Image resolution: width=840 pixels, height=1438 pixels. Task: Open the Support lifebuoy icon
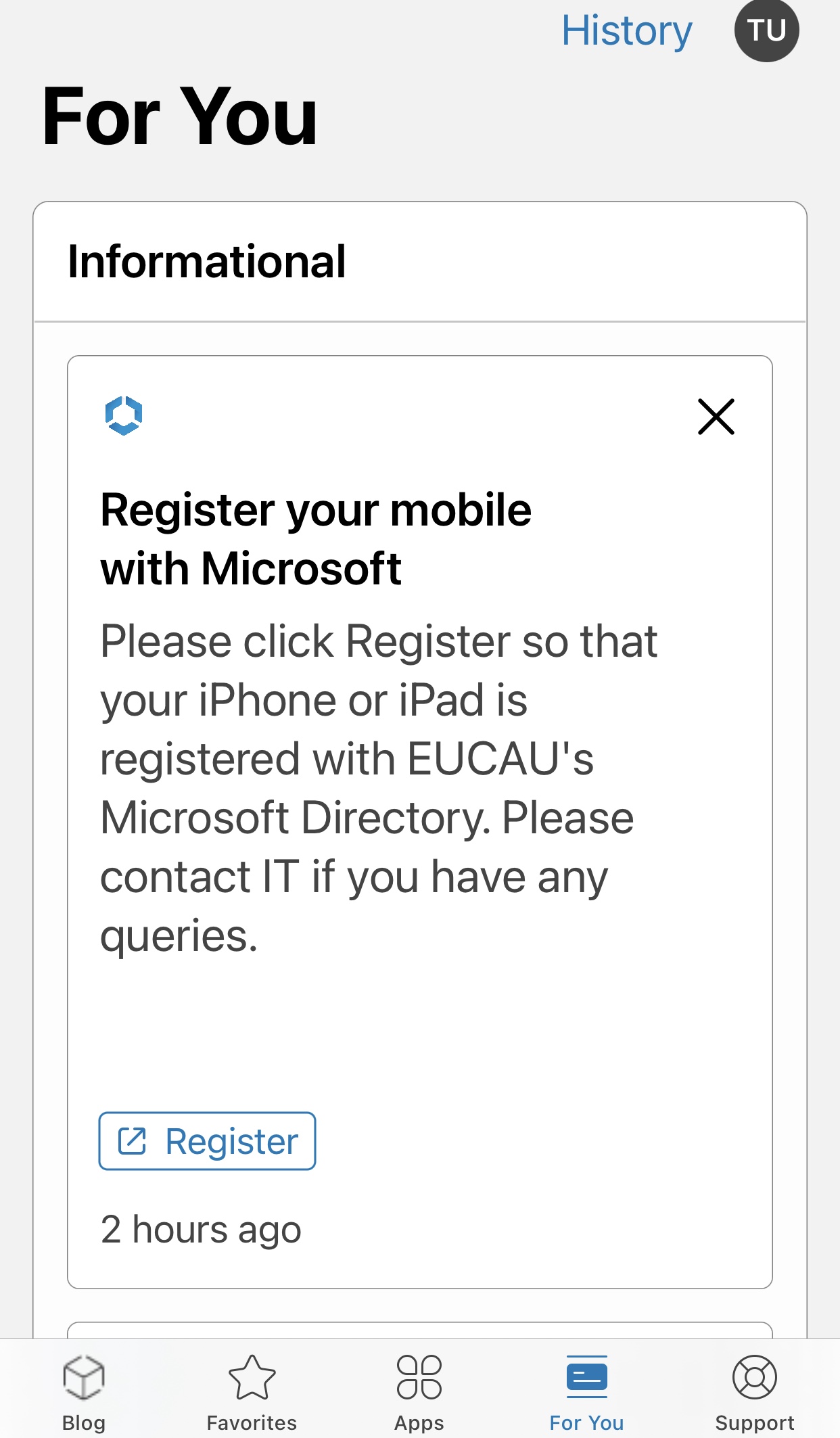point(755,1376)
